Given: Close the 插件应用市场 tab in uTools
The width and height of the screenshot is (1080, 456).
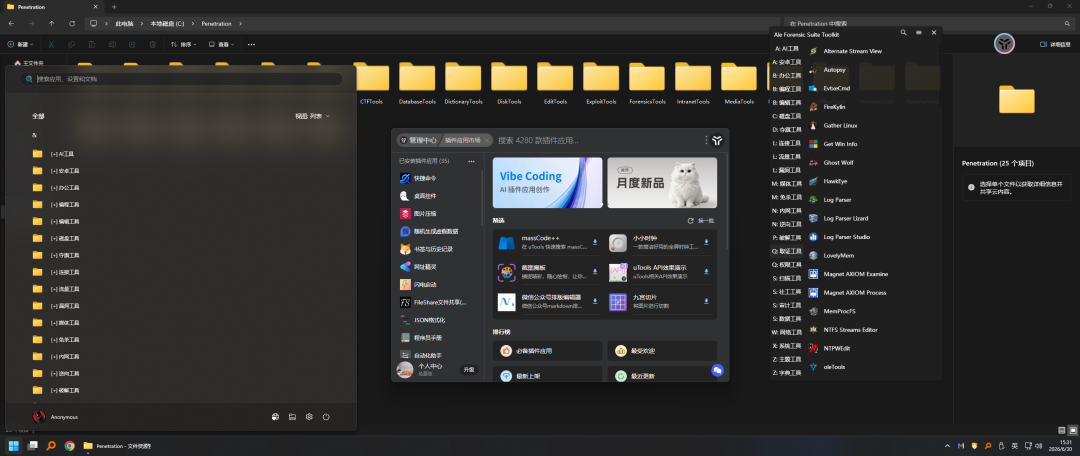Looking at the screenshot, I should click(487, 140).
